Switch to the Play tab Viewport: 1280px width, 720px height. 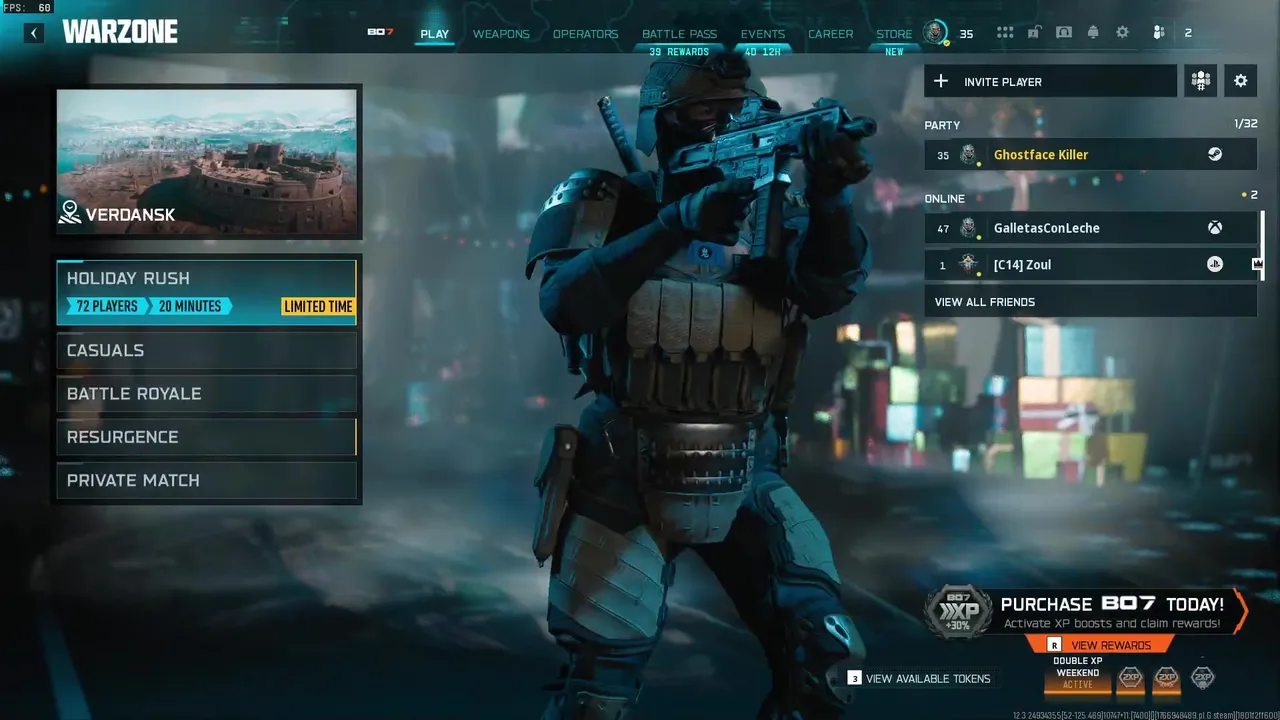pyautogui.click(x=435, y=34)
